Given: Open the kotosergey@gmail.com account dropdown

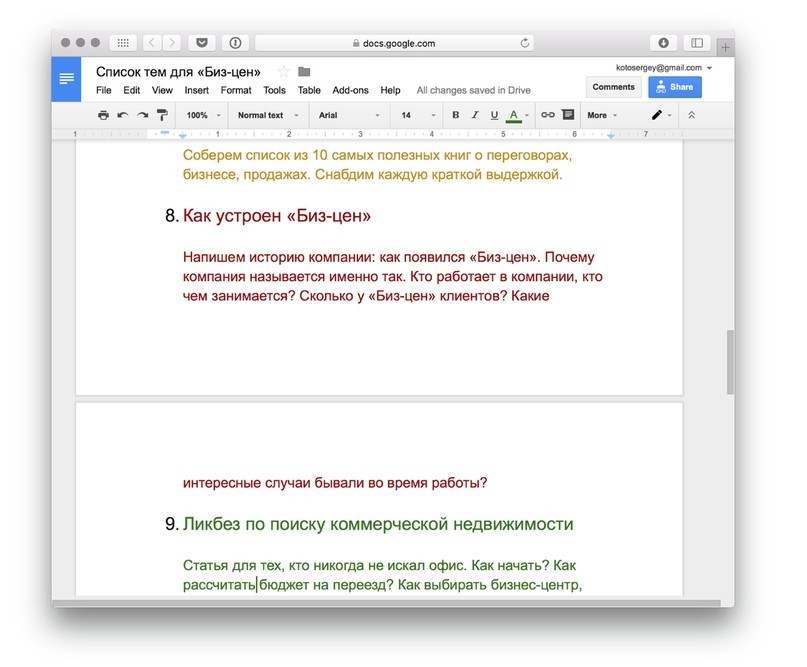Looking at the screenshot, I should (664, 67).
